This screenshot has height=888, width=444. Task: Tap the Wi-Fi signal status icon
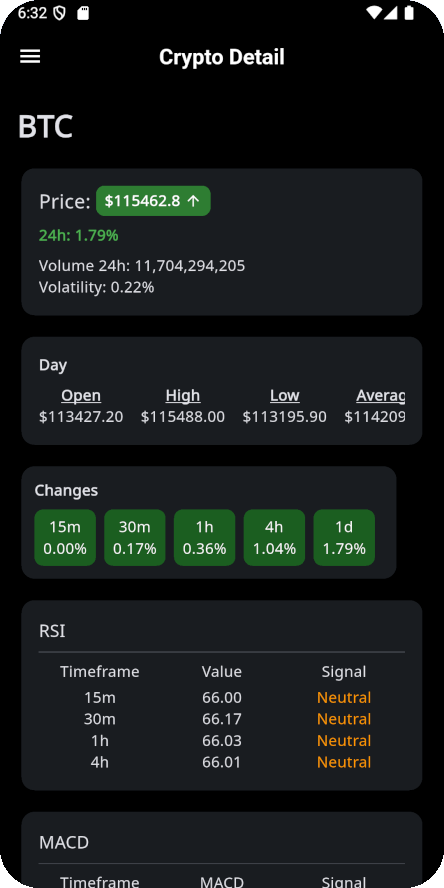point(374,13)
